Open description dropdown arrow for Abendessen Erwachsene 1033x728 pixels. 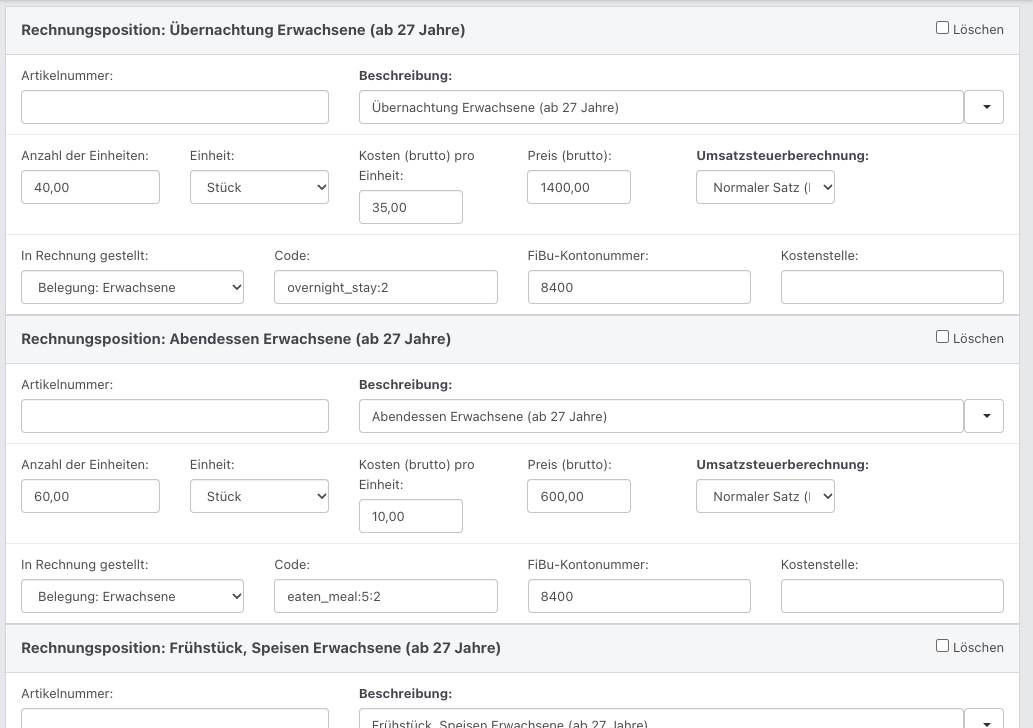[x=984, y=416]
